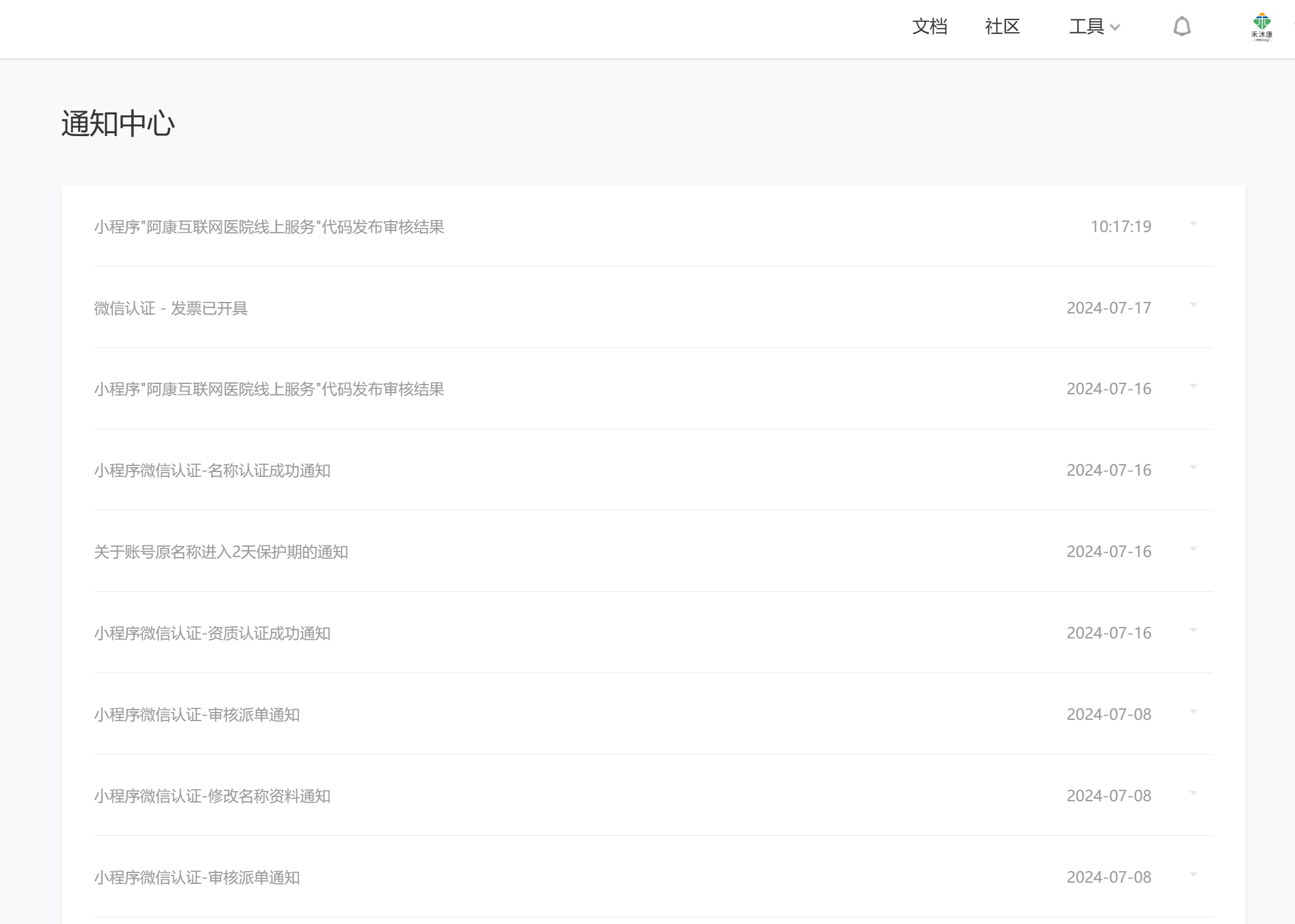Go to the 社区 page
1295x924 pixels.
coord(1002,27)
